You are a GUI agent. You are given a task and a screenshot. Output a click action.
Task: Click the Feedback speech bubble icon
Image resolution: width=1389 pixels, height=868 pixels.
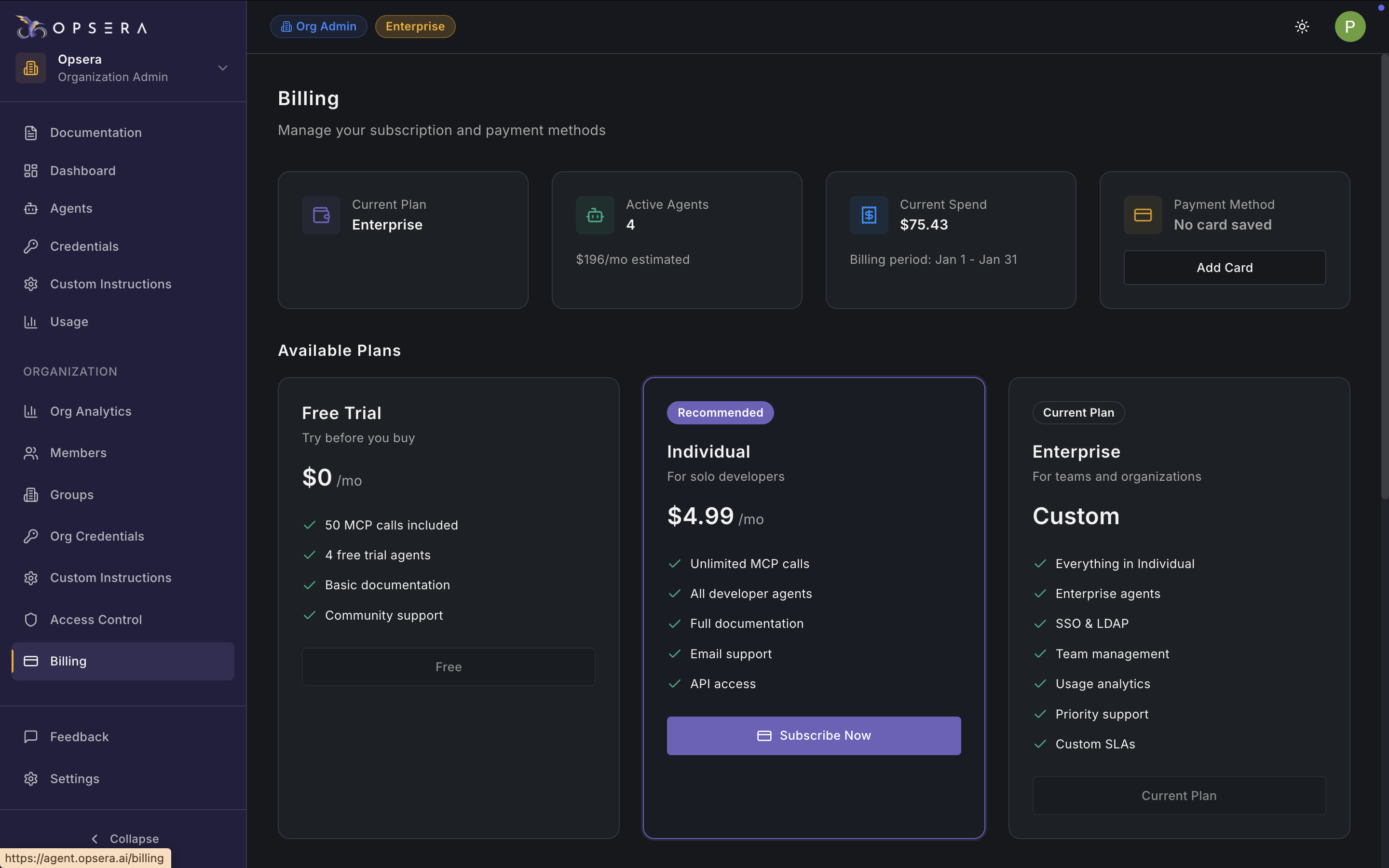(x=31, y=736)
